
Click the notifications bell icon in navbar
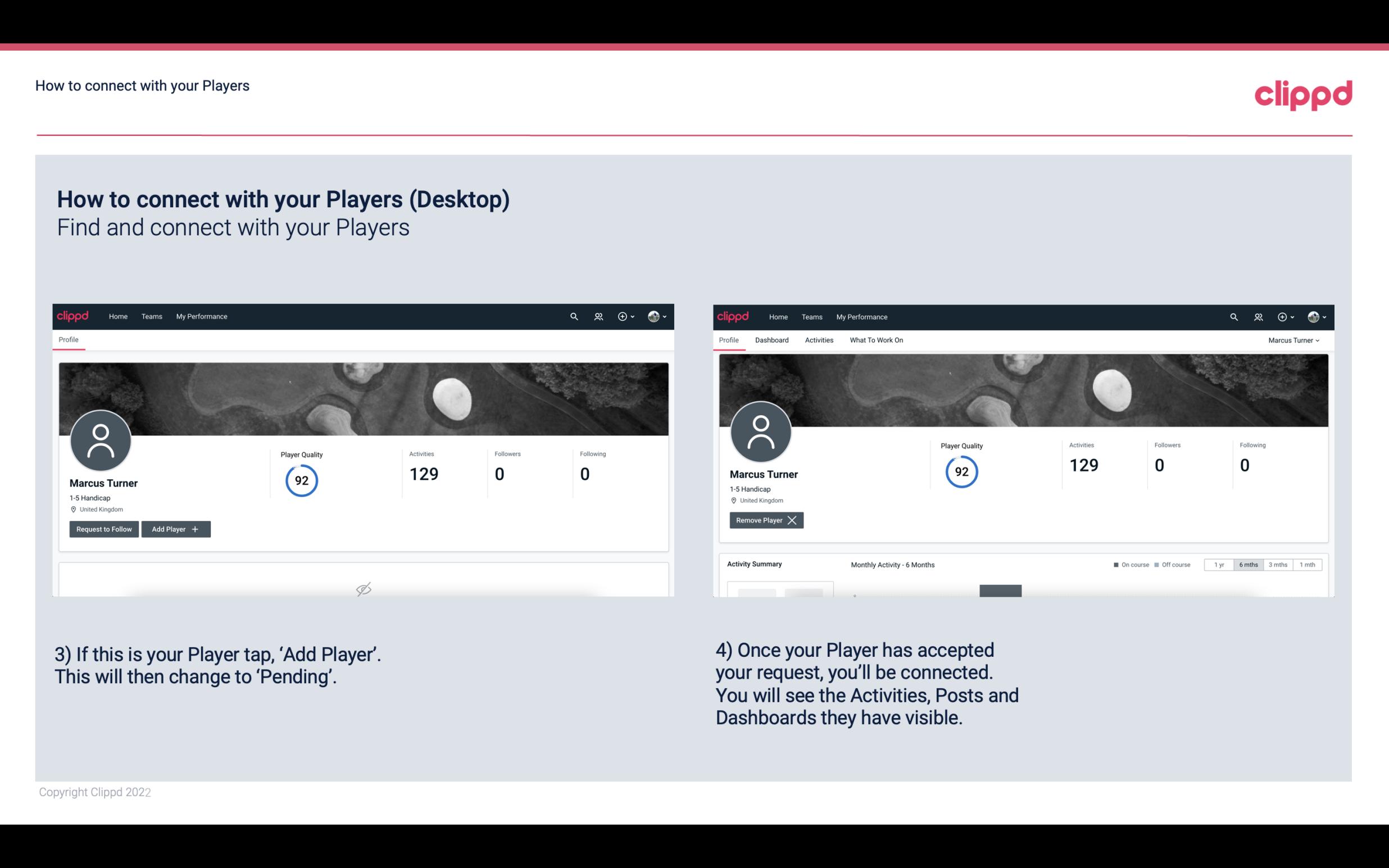[597, 316]
